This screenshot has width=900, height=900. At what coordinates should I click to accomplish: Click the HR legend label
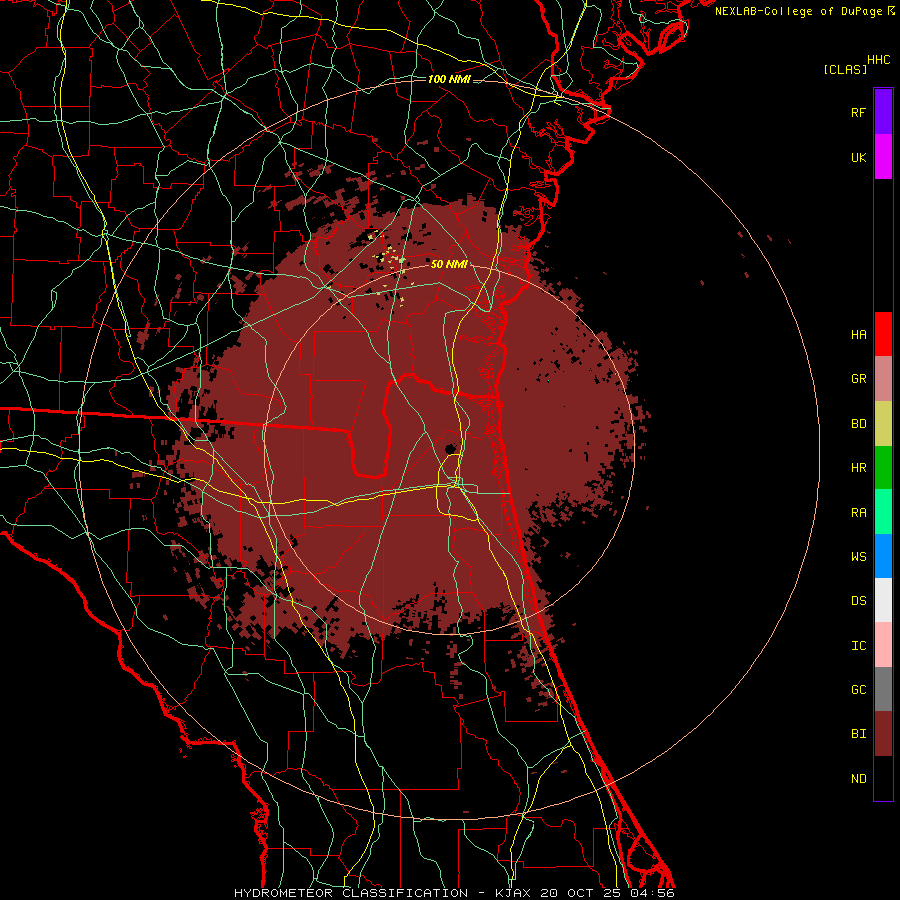point(858,468)
